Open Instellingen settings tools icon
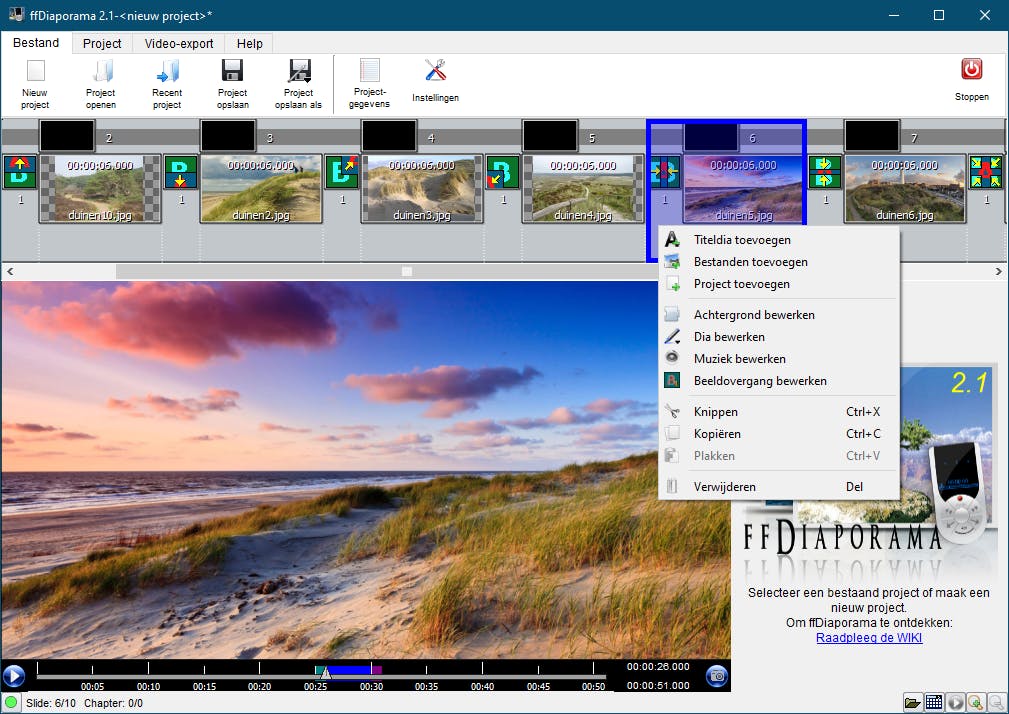 (435, 72)
